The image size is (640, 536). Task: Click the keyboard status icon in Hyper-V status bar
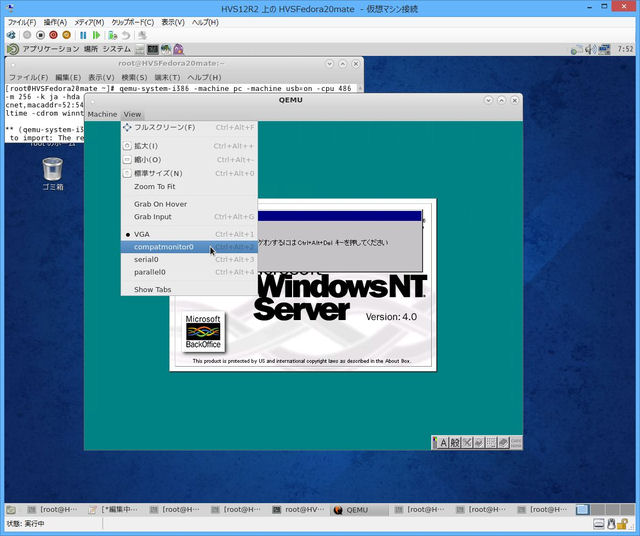click(x=599, y=523)
